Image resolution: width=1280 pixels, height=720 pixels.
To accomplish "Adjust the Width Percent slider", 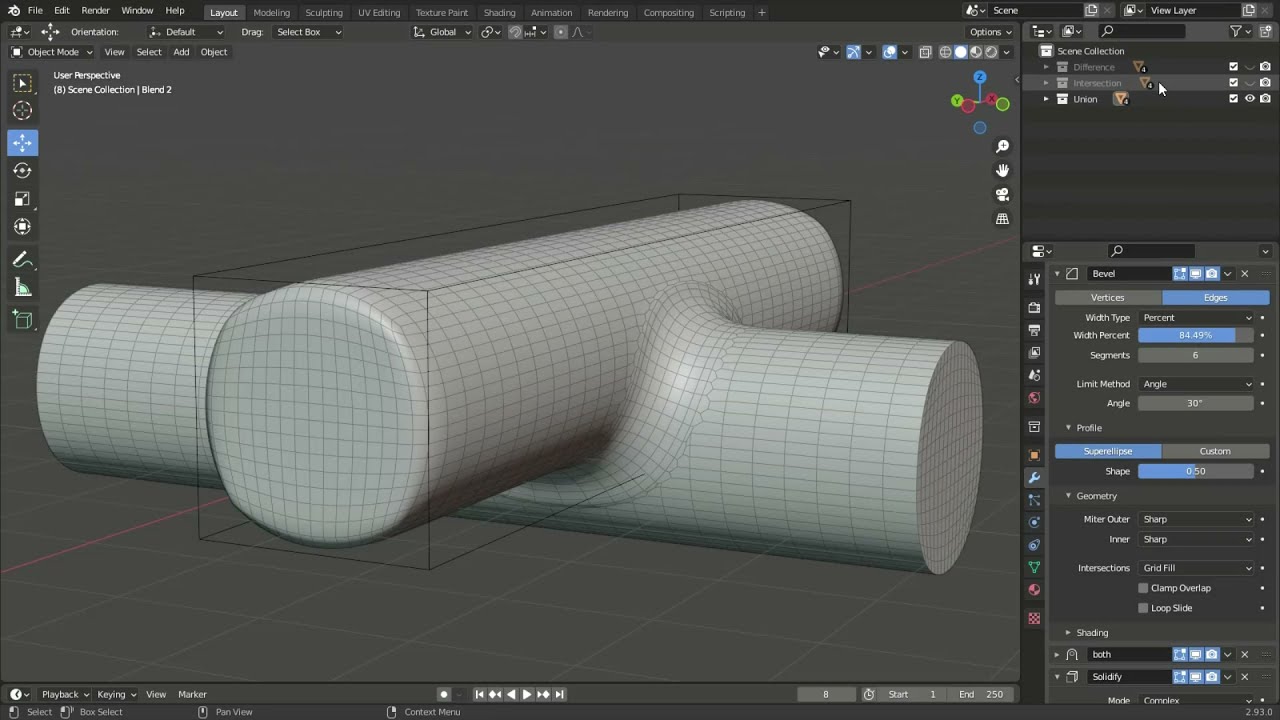I will click(x=1196, y=335).
